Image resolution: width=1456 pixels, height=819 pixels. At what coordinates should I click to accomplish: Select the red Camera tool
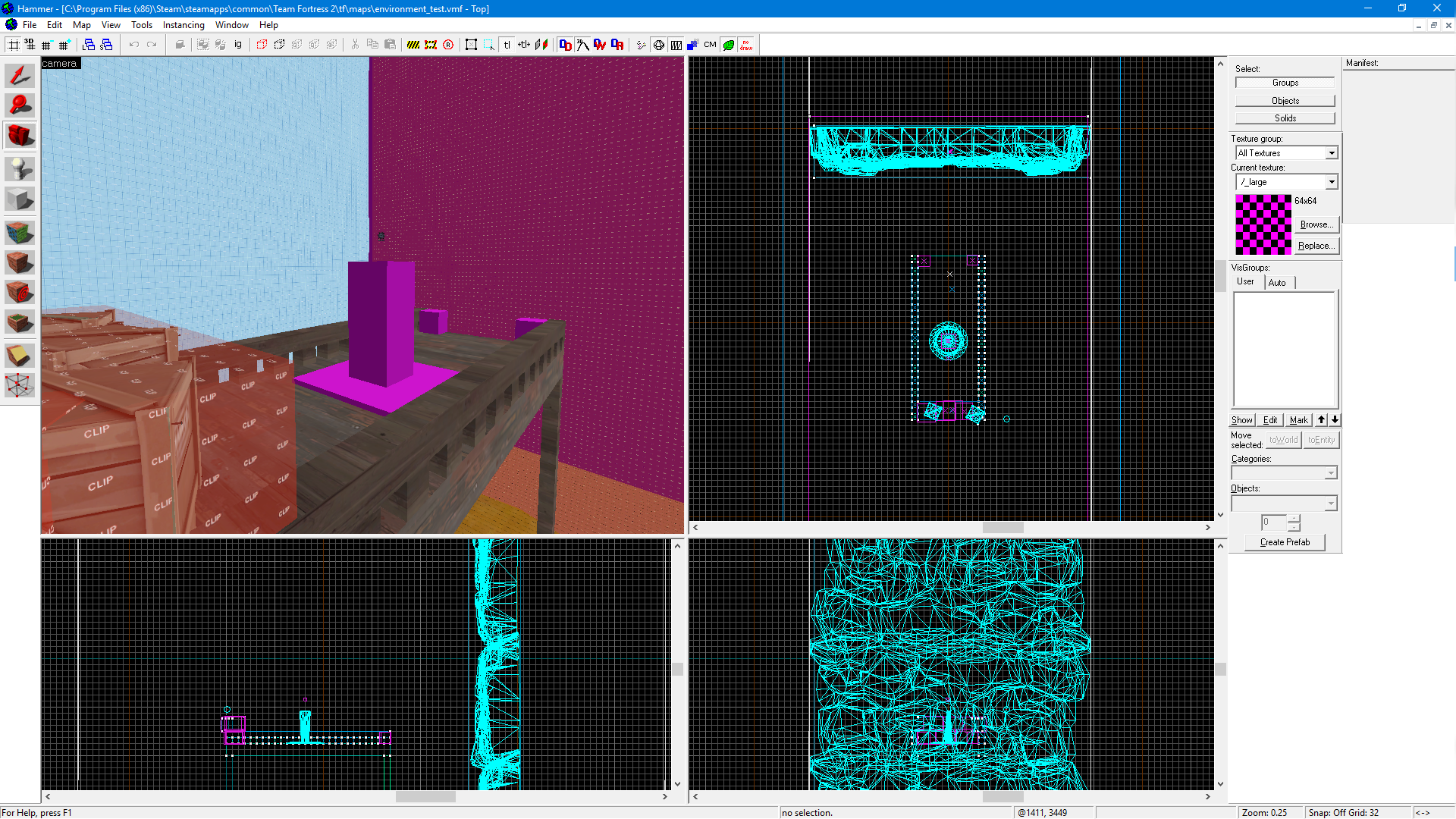pos(20,136)
